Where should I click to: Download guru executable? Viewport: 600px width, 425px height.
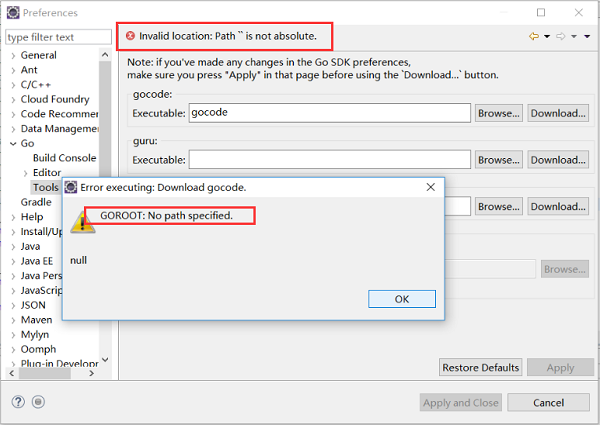[558, 160]
